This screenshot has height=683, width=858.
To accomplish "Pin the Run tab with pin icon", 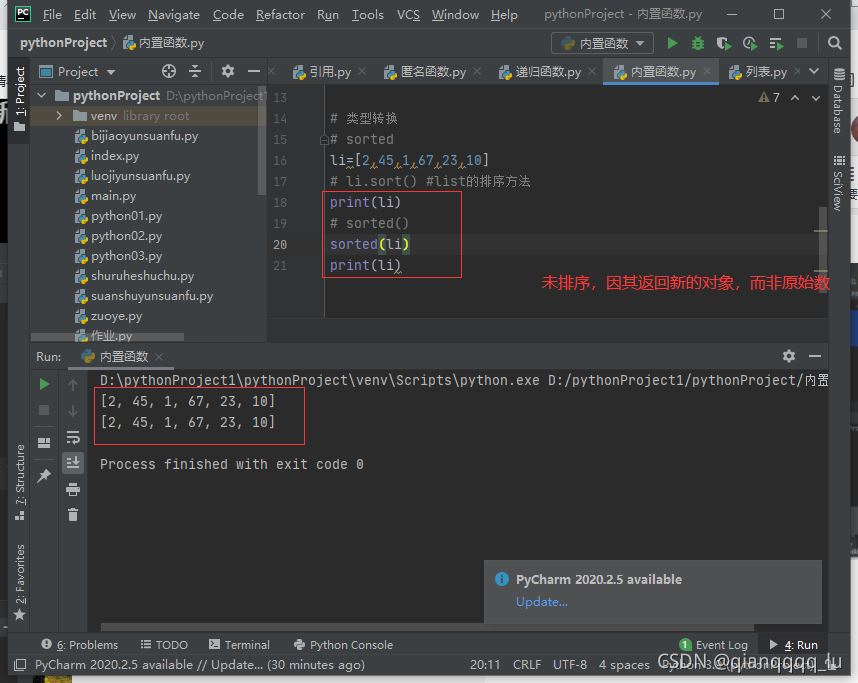I will pyautogui.click(x=44, y=477).
